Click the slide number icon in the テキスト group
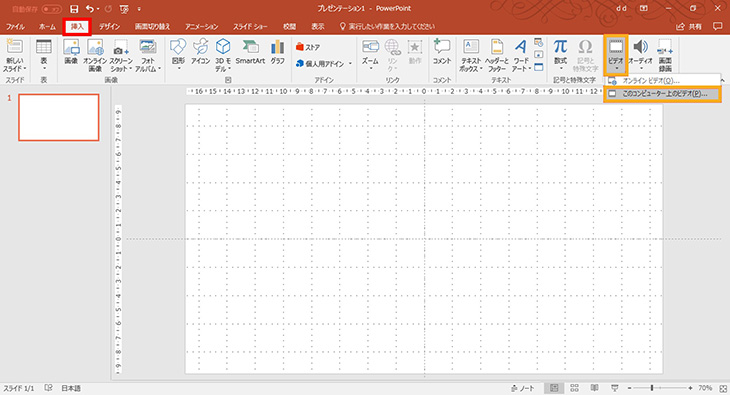 pyautogui.click(x=539, y=55)
